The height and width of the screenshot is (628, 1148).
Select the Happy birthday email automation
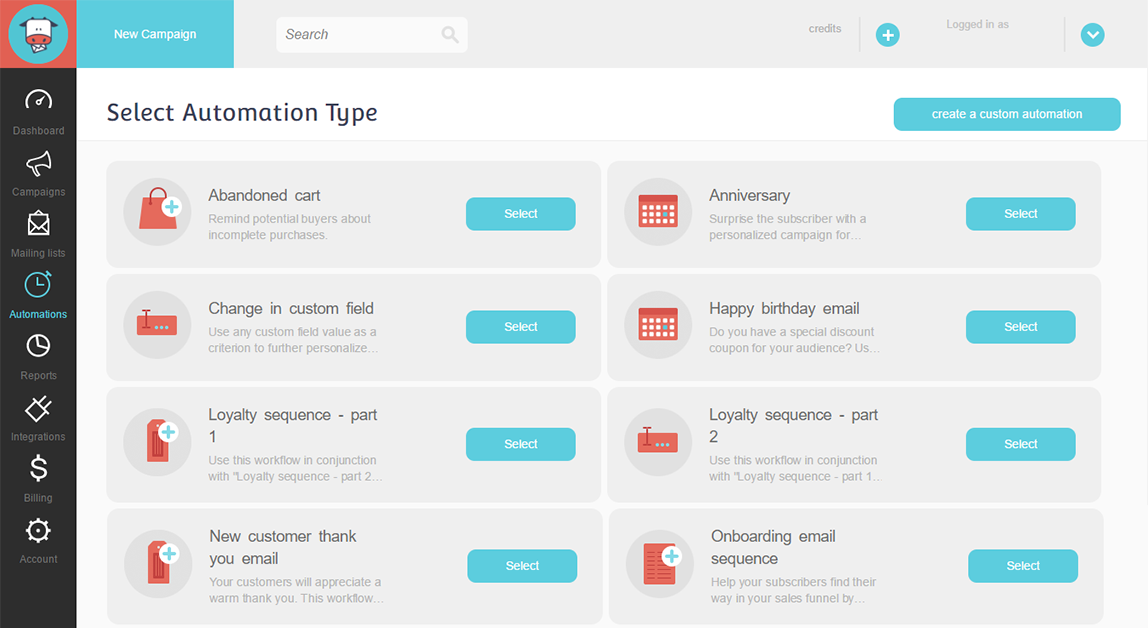(x=1021, y=326)
